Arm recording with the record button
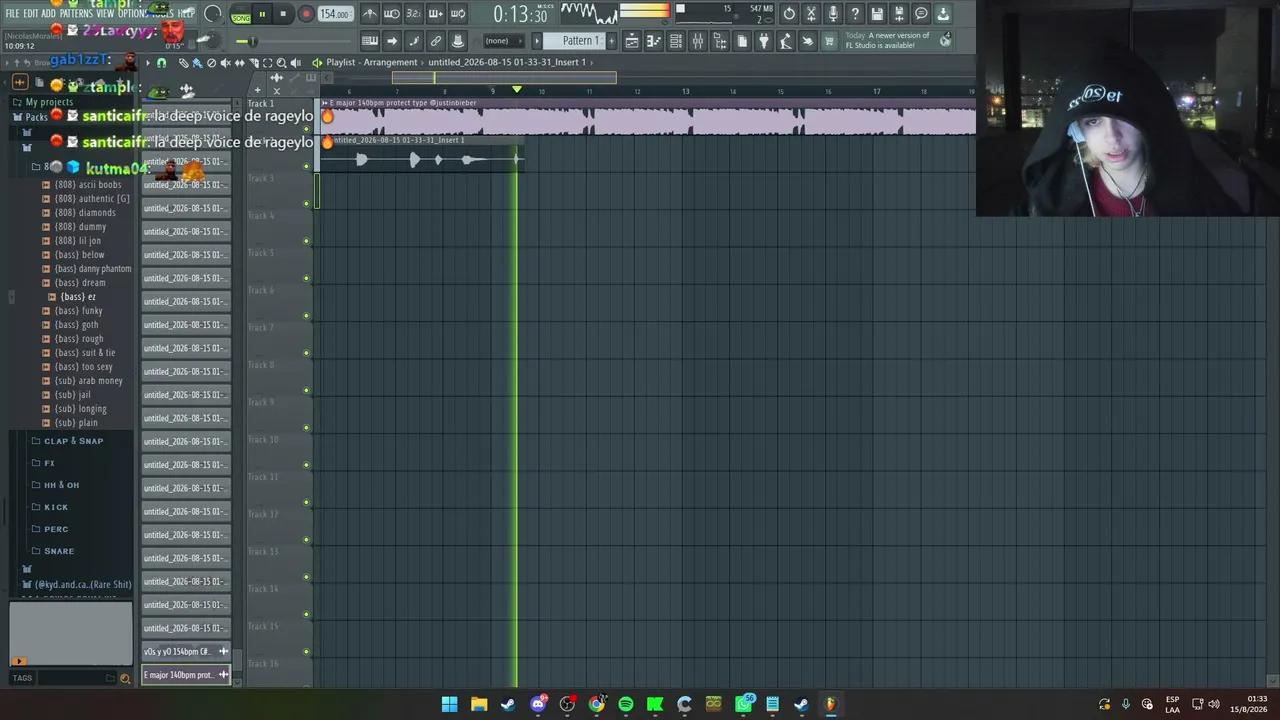 pyautogui.click(x=306, y=14)
